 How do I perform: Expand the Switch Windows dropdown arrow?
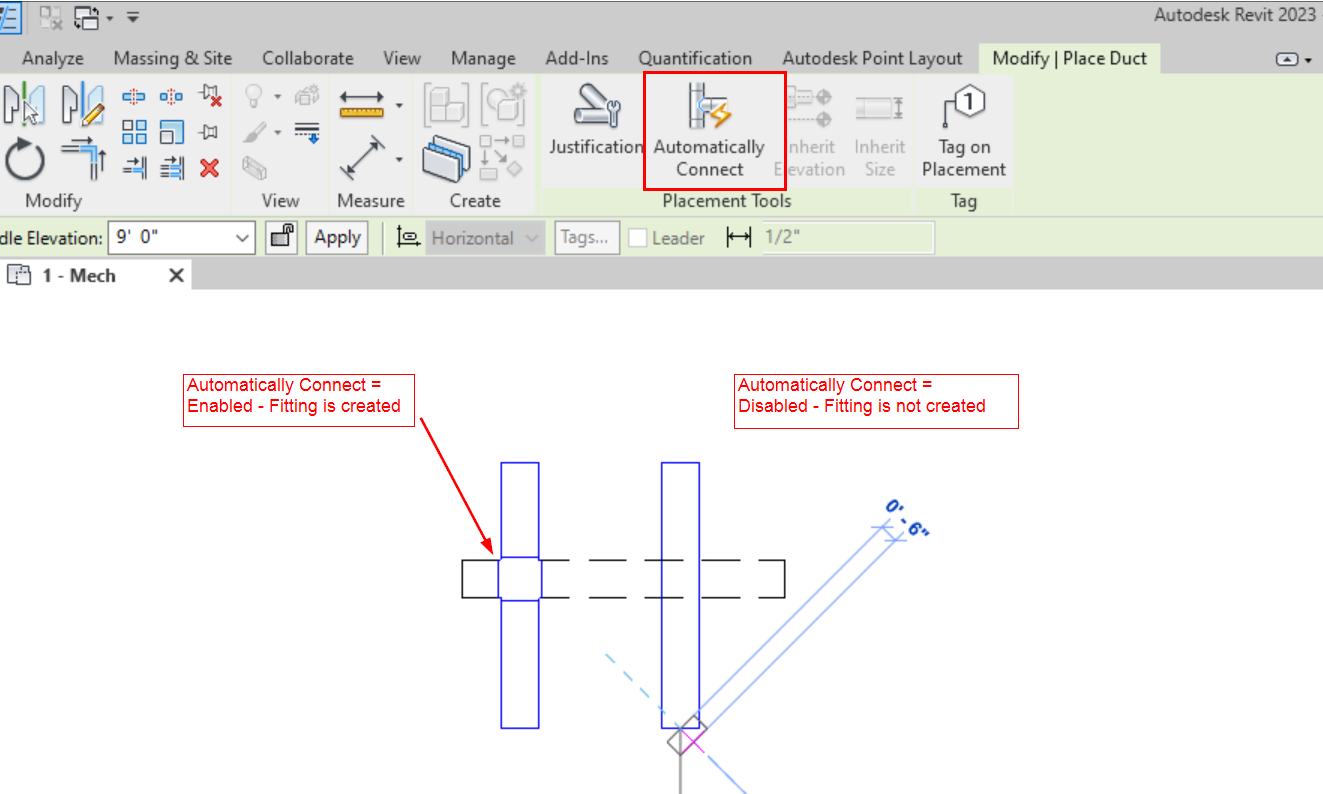[x=109, y=19]
